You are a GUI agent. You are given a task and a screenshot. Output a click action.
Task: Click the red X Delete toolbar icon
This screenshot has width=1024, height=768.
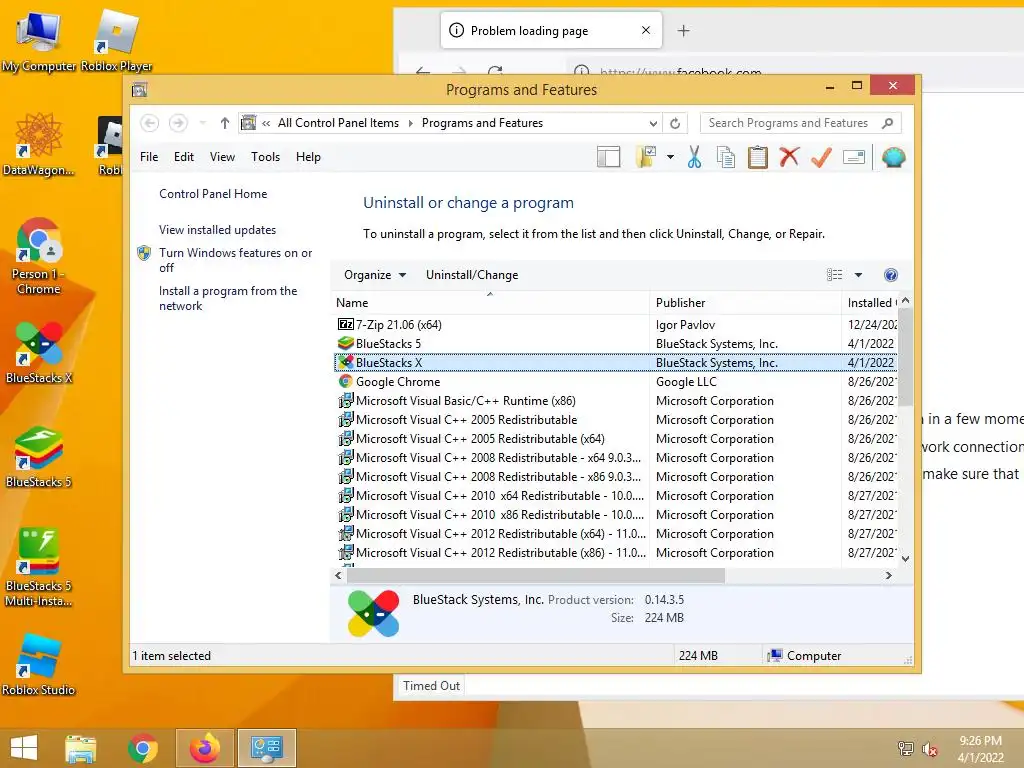pyautogui.click(x=789, y=157)
